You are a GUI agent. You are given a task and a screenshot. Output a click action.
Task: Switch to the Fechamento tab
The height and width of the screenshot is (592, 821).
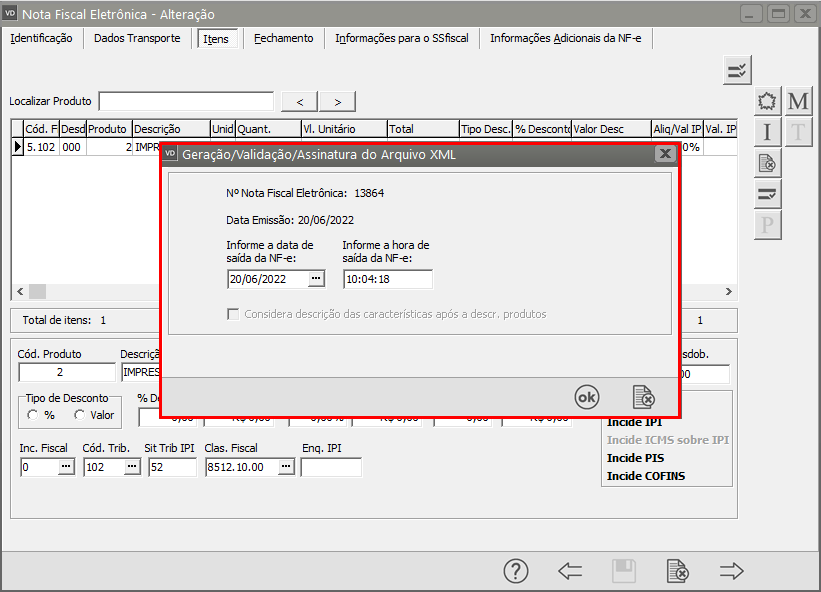point(283,38)
